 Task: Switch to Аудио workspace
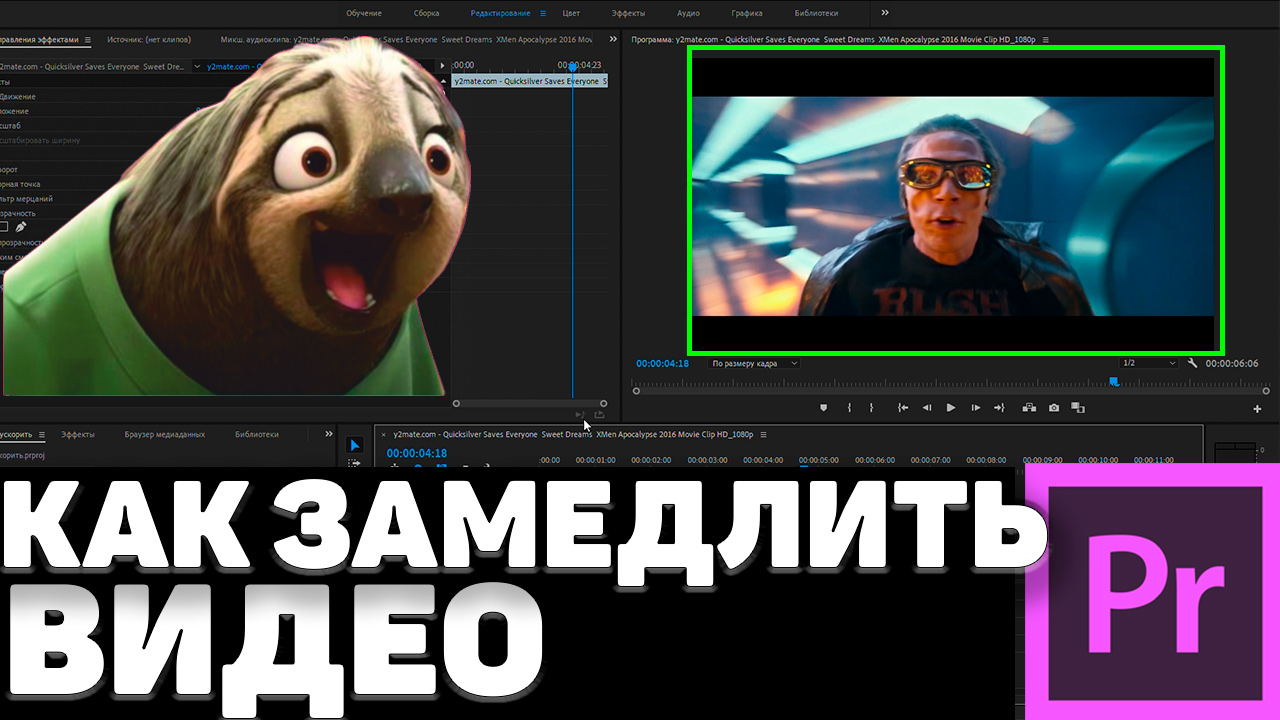[x=688, y=13]
